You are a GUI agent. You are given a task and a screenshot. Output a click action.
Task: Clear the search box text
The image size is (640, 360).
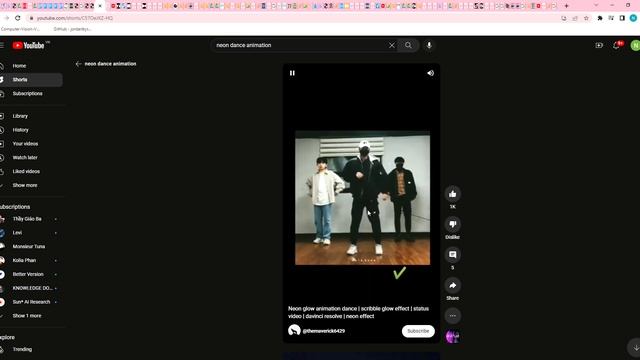[391, 45]
